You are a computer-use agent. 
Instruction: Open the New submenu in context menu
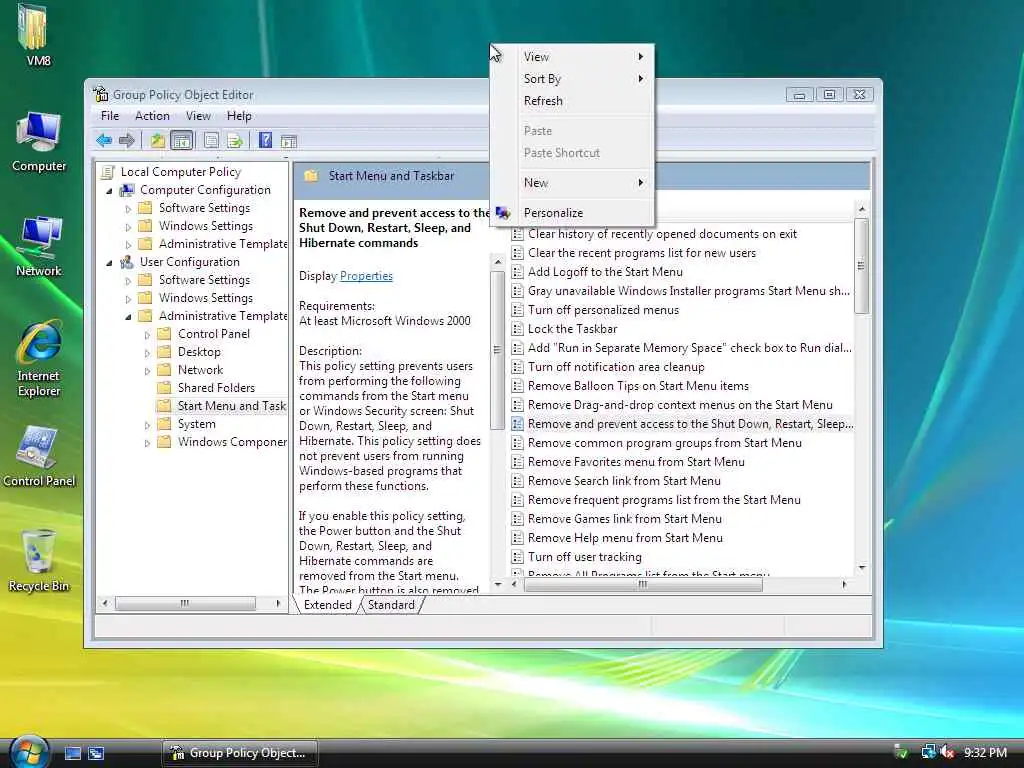572,182
